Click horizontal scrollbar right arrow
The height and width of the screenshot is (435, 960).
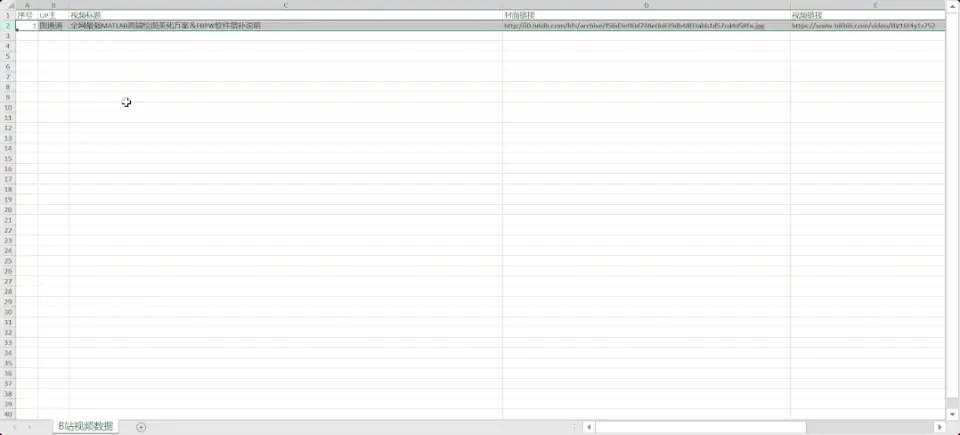939,427
